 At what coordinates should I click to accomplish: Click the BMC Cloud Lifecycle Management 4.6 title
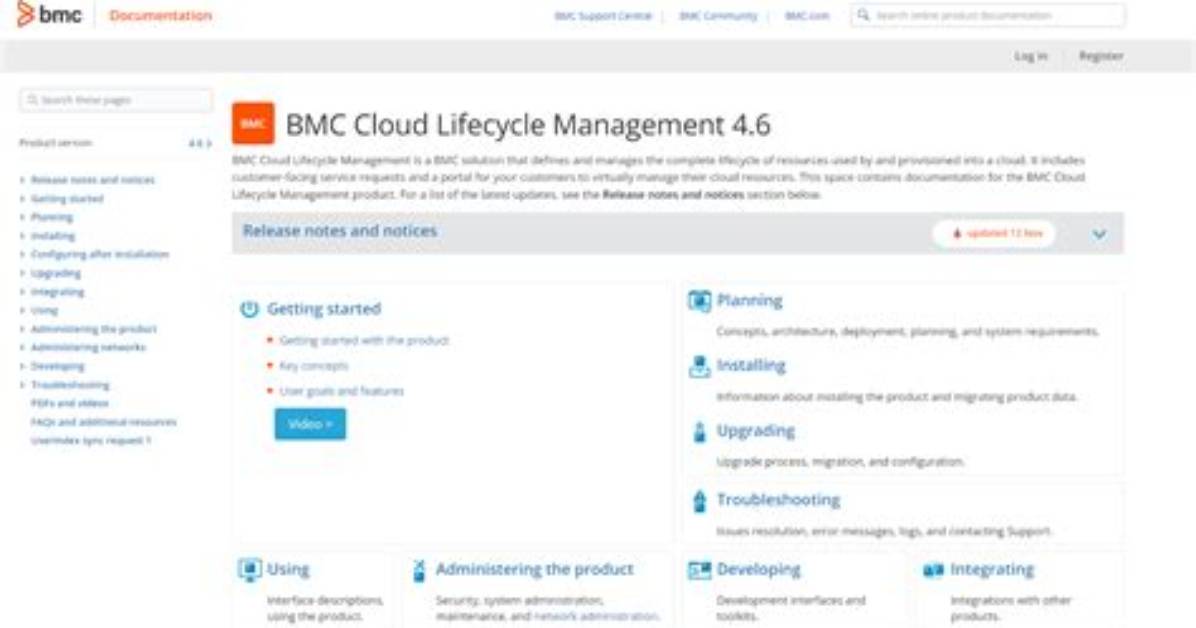click(528, 124)
